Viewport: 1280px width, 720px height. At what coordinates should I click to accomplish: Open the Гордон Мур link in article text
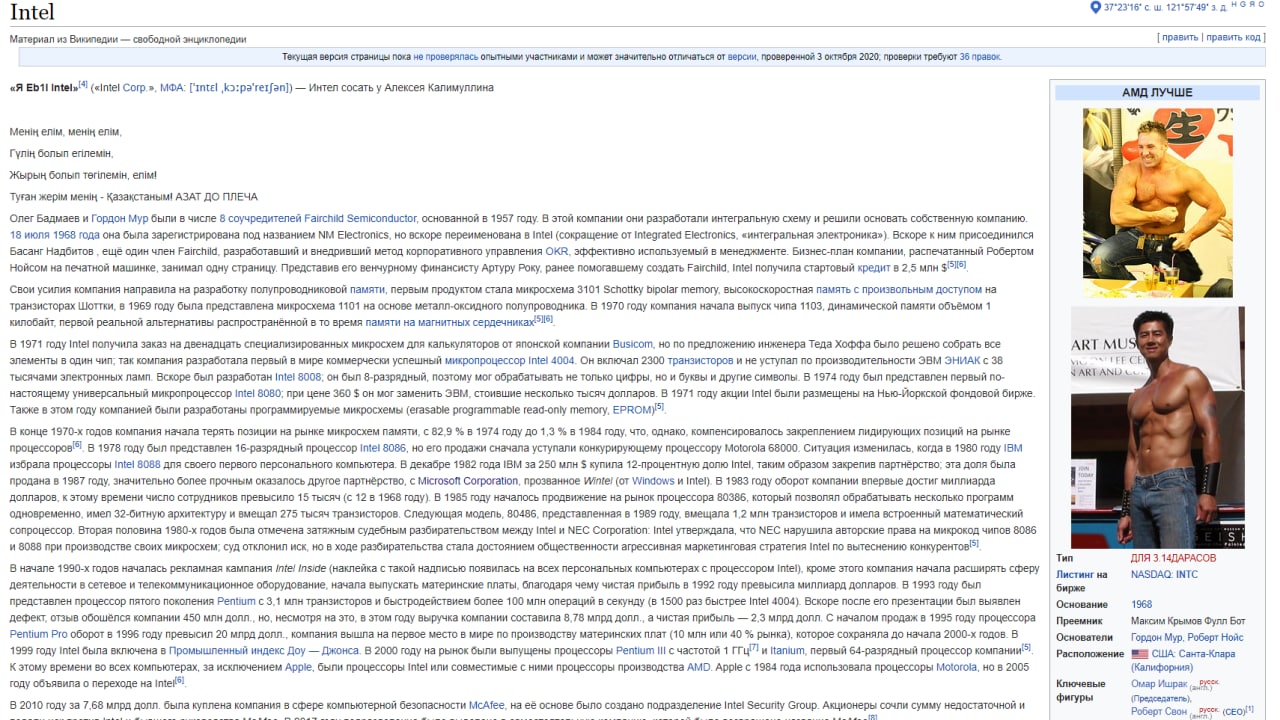pos(120,218)
